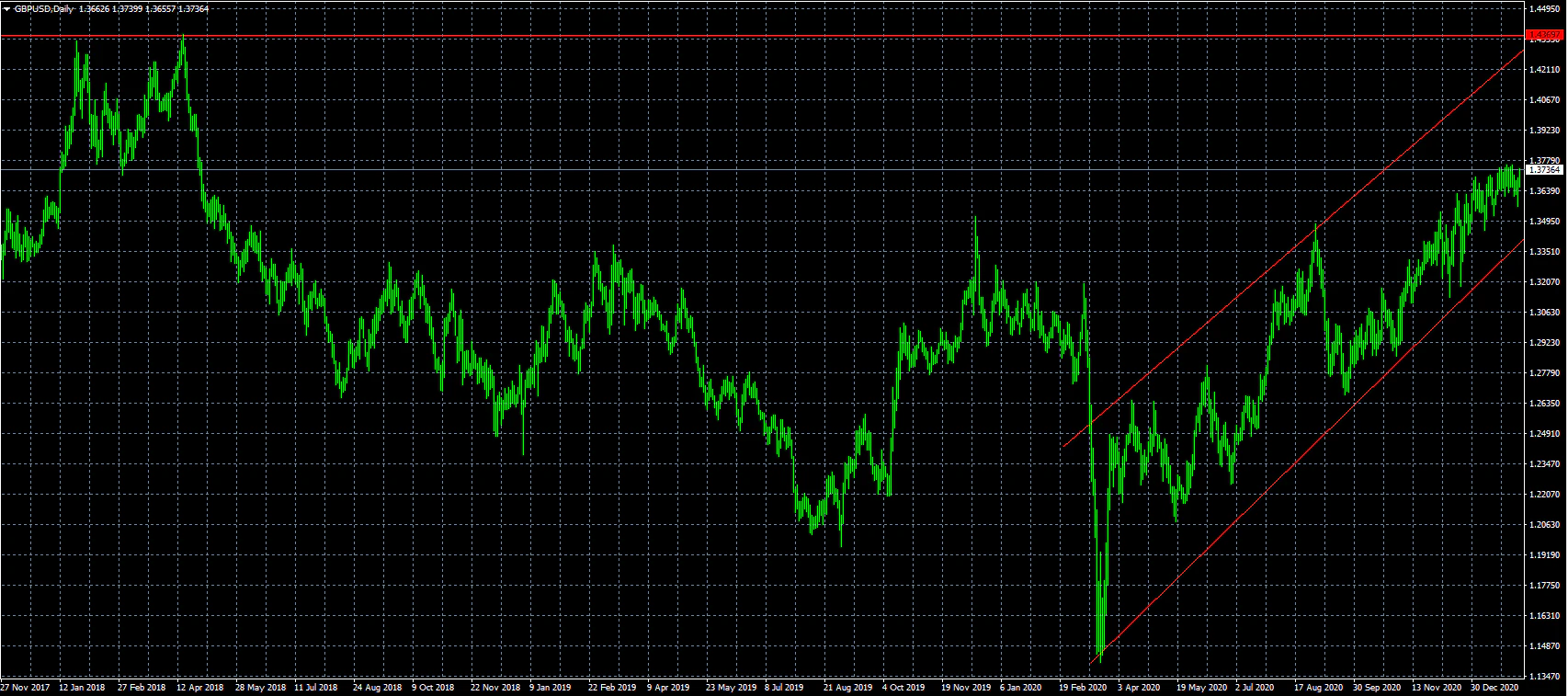Click the 4 Oct 2019 date label

(903, 687)
